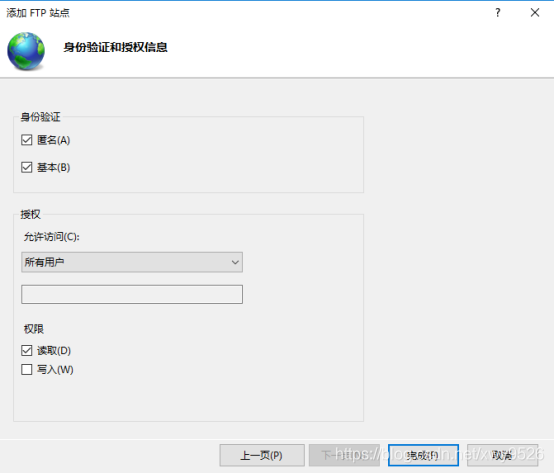Click the 完成(F) finish button
The width and height of the screenshot is (554, 473).
point(423,455)
